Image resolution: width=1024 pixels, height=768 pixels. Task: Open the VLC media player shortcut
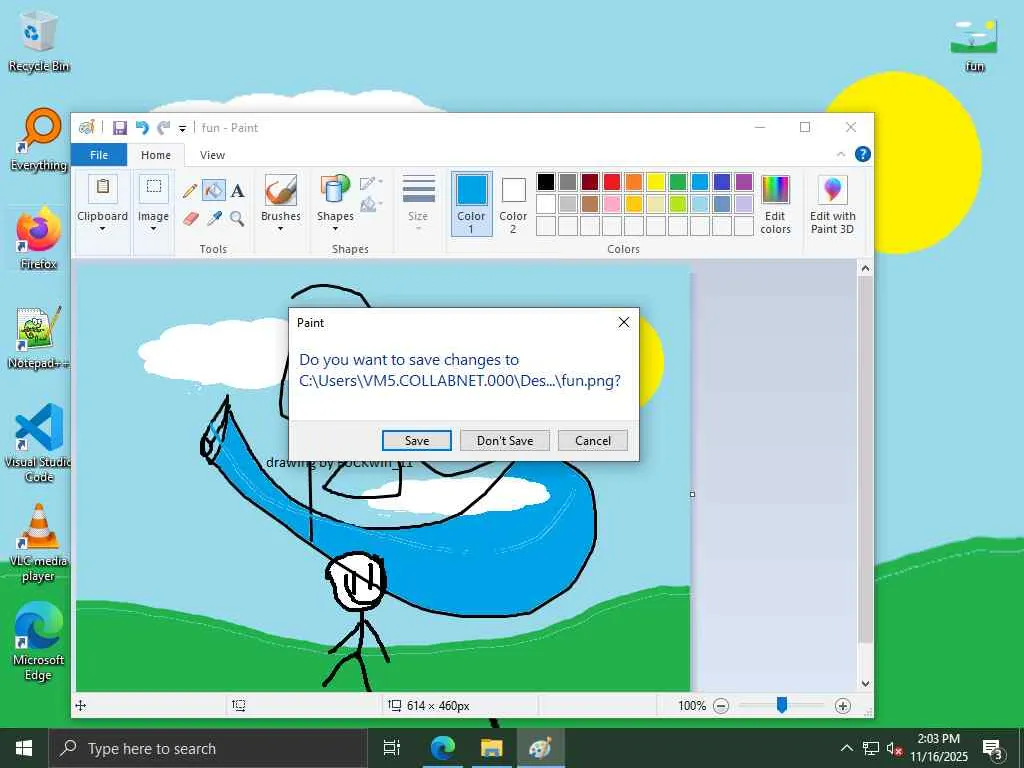pos(39,543)
